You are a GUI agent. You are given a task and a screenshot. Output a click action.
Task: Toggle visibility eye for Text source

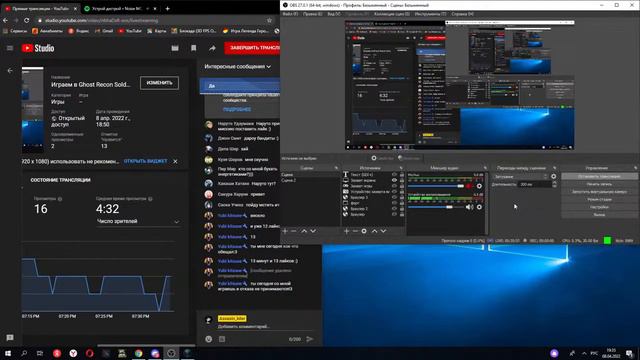394,174
